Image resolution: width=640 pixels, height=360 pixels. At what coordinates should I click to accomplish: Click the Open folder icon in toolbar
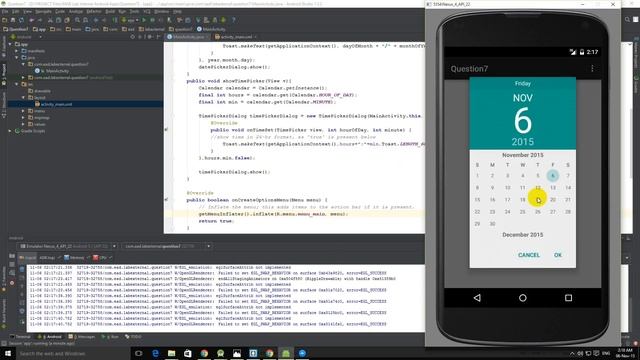pyautogui.click(x=5, y=20)
